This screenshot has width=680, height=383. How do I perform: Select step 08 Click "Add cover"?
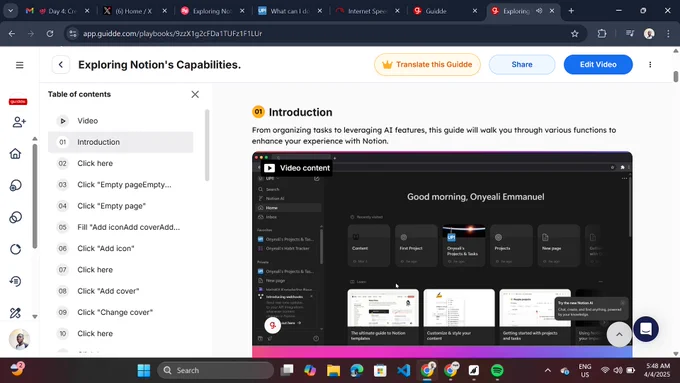[121, 291]
